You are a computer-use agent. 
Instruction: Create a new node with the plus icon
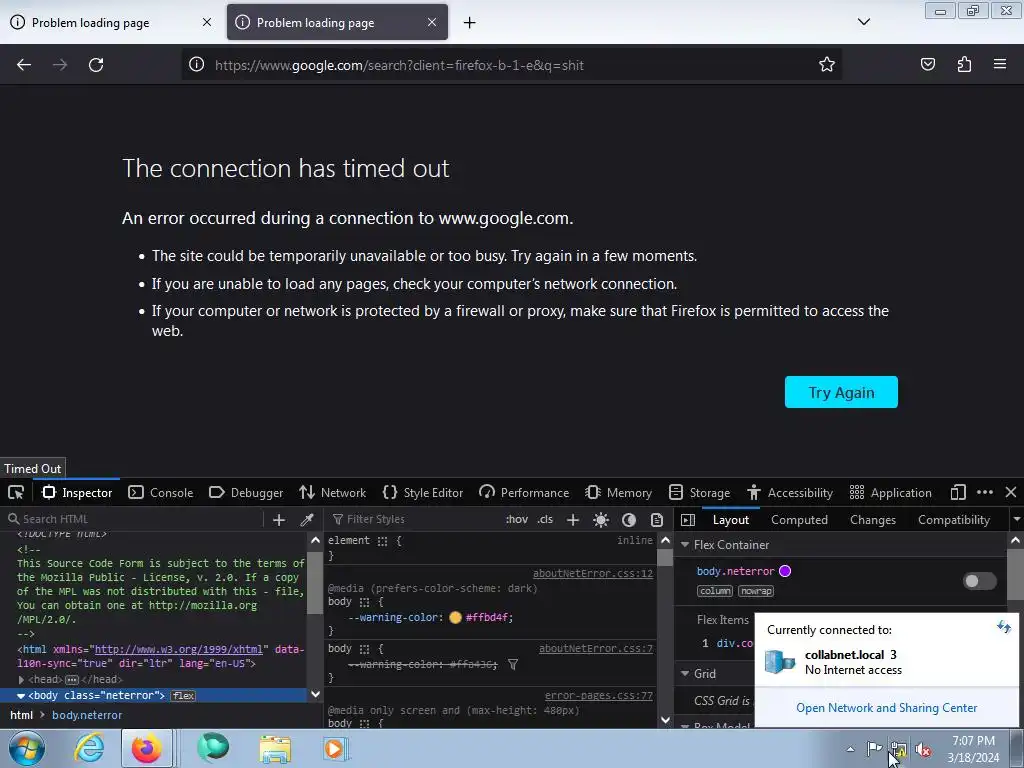click(279, 520)
